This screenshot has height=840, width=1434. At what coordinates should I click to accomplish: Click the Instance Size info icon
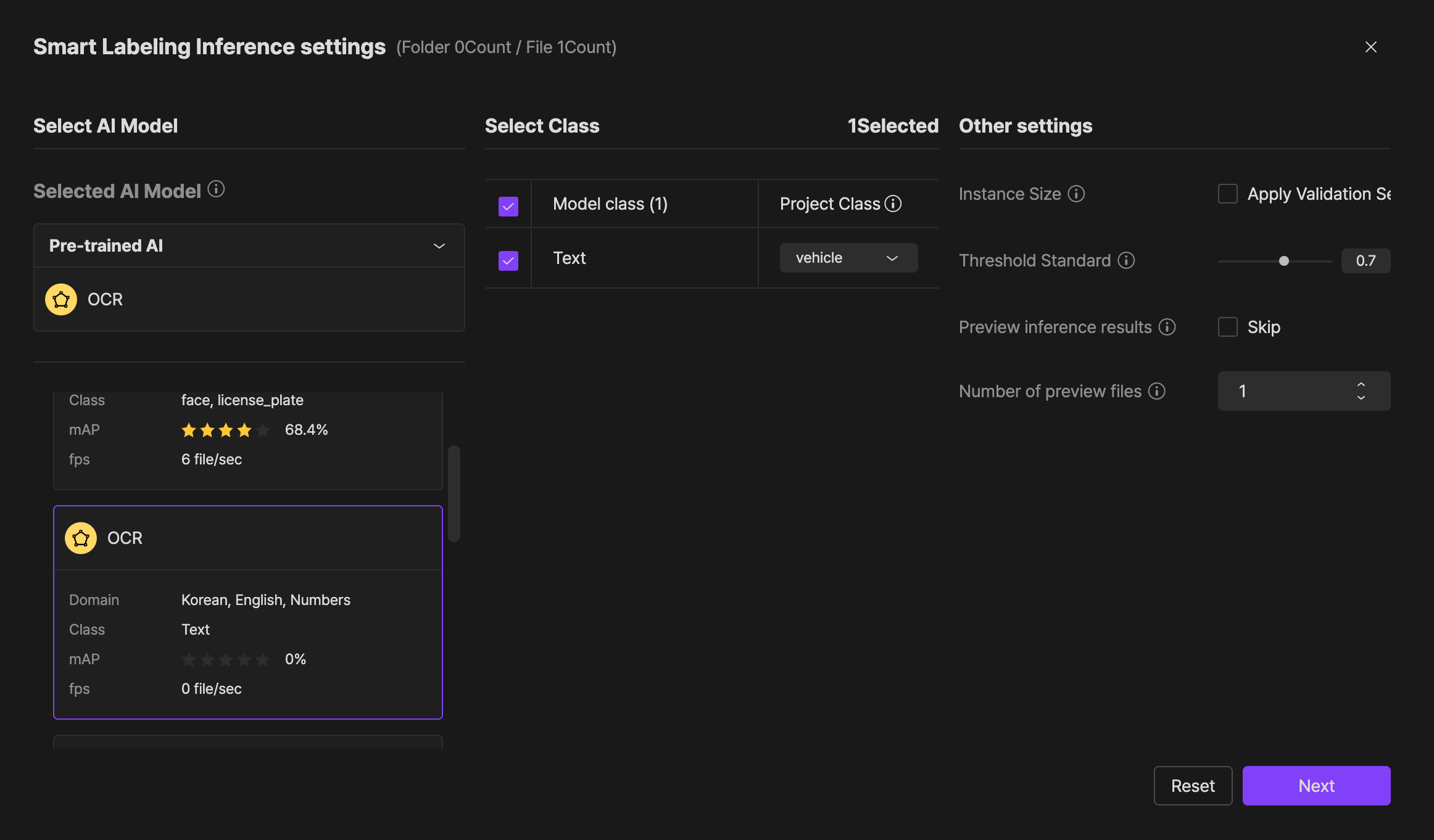[1076, 194]
